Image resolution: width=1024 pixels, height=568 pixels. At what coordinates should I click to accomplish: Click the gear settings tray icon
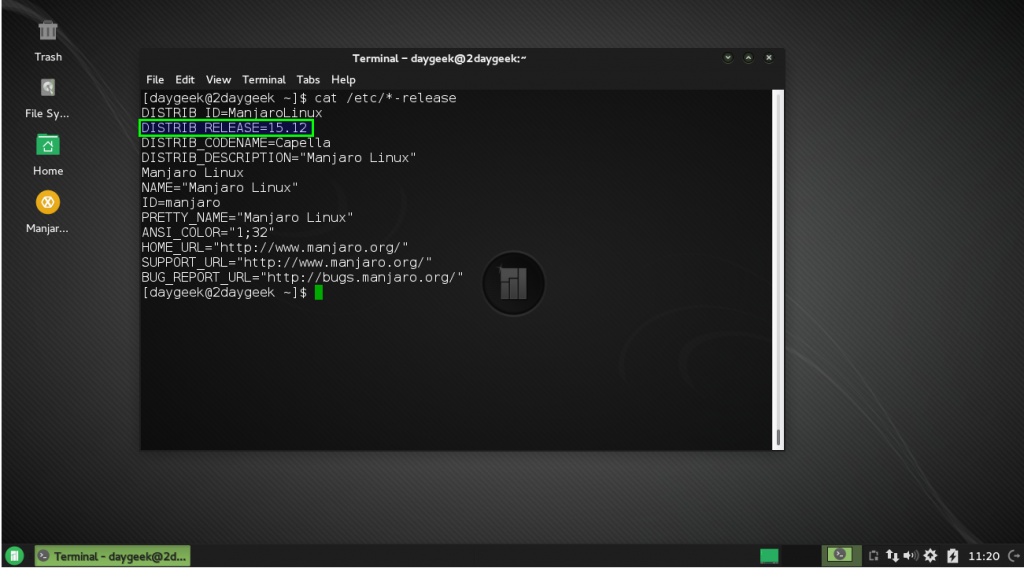931,555
